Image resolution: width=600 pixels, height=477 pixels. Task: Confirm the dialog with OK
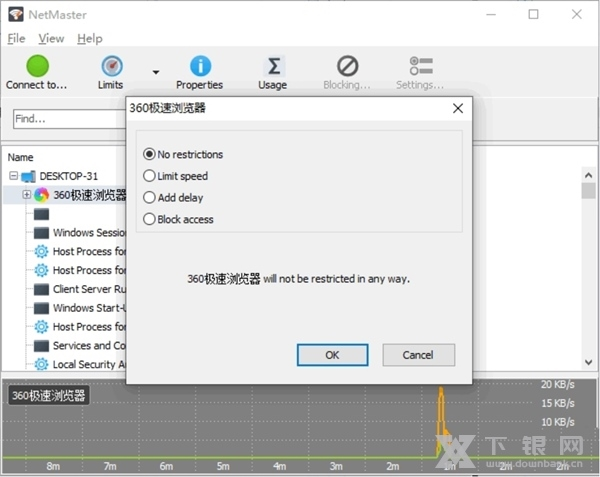pos(333,355)
